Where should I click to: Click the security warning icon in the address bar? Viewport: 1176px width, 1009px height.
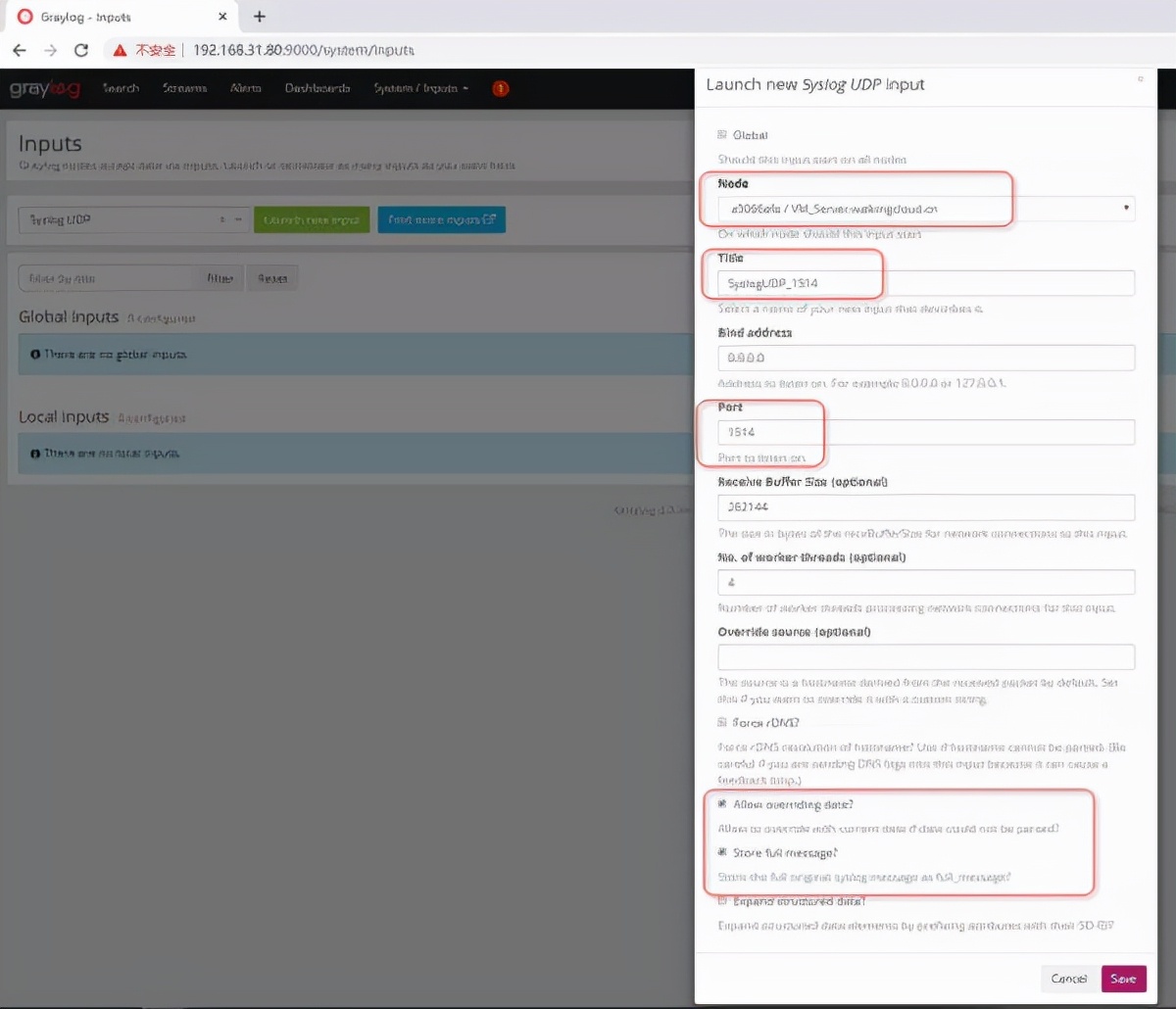118,49
